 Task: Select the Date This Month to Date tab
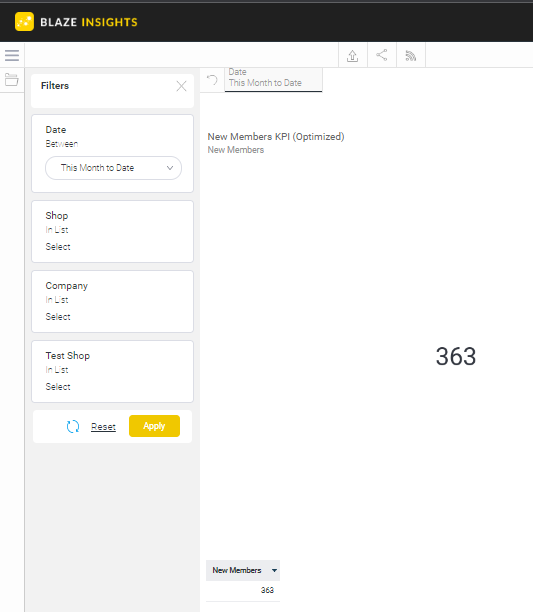click(x=273, y=80)
